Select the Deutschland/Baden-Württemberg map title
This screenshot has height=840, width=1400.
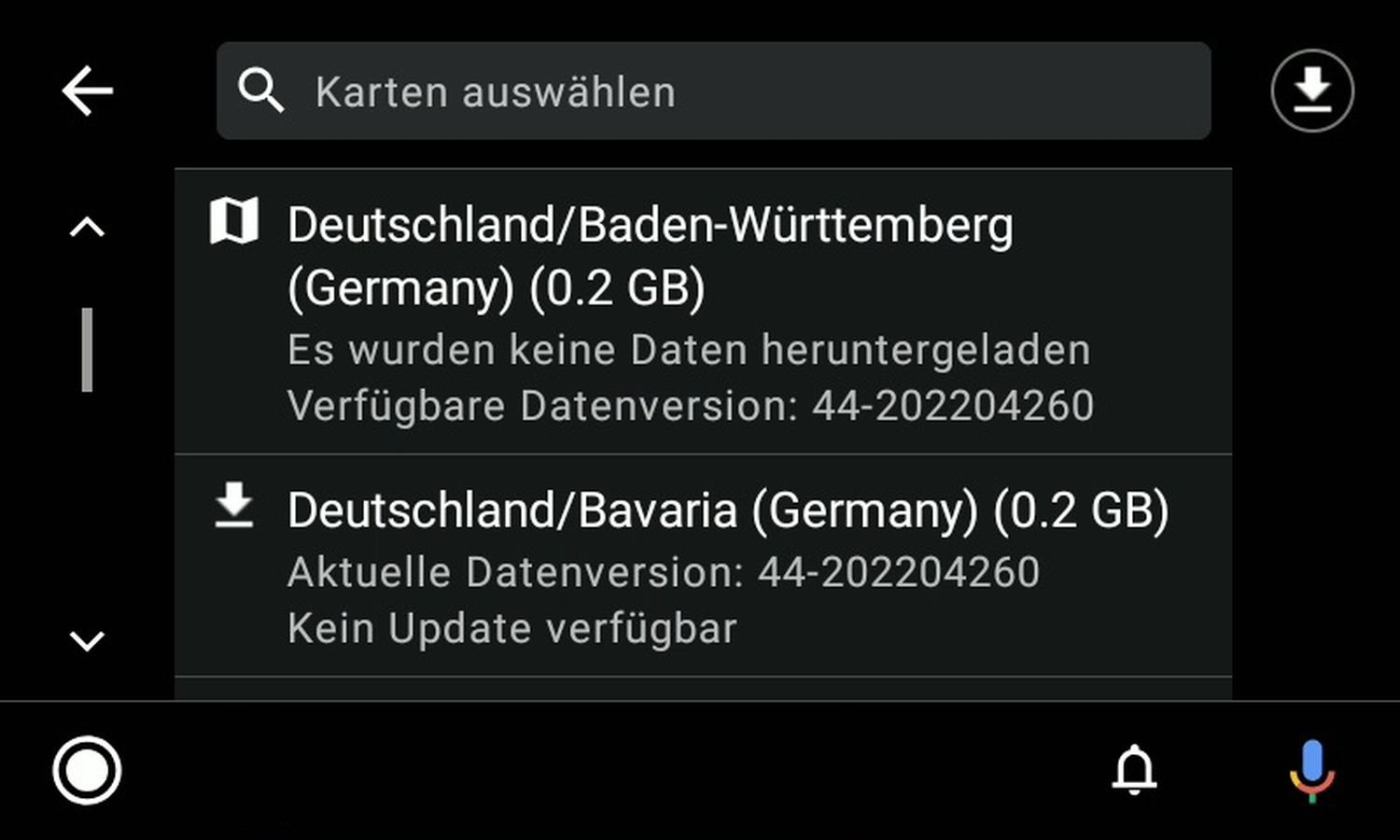click(x=650, y=226)
